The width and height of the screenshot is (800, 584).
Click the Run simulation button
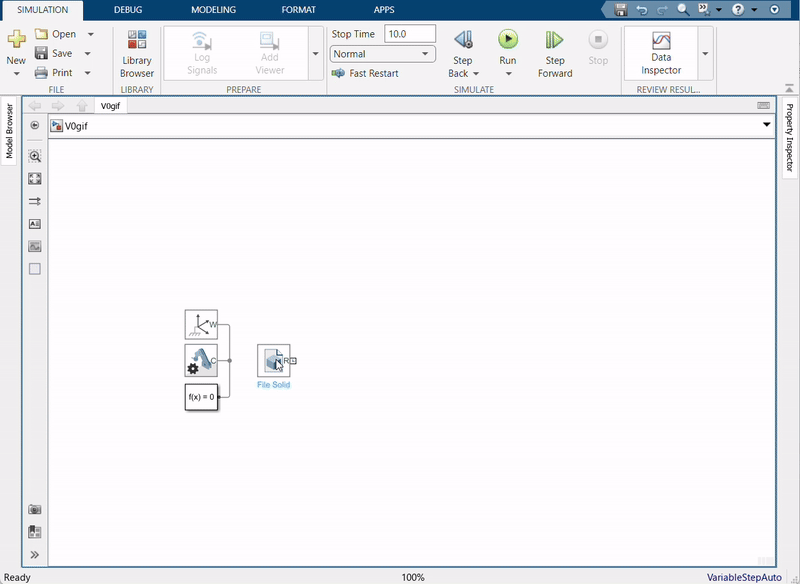tap(508, 40)
